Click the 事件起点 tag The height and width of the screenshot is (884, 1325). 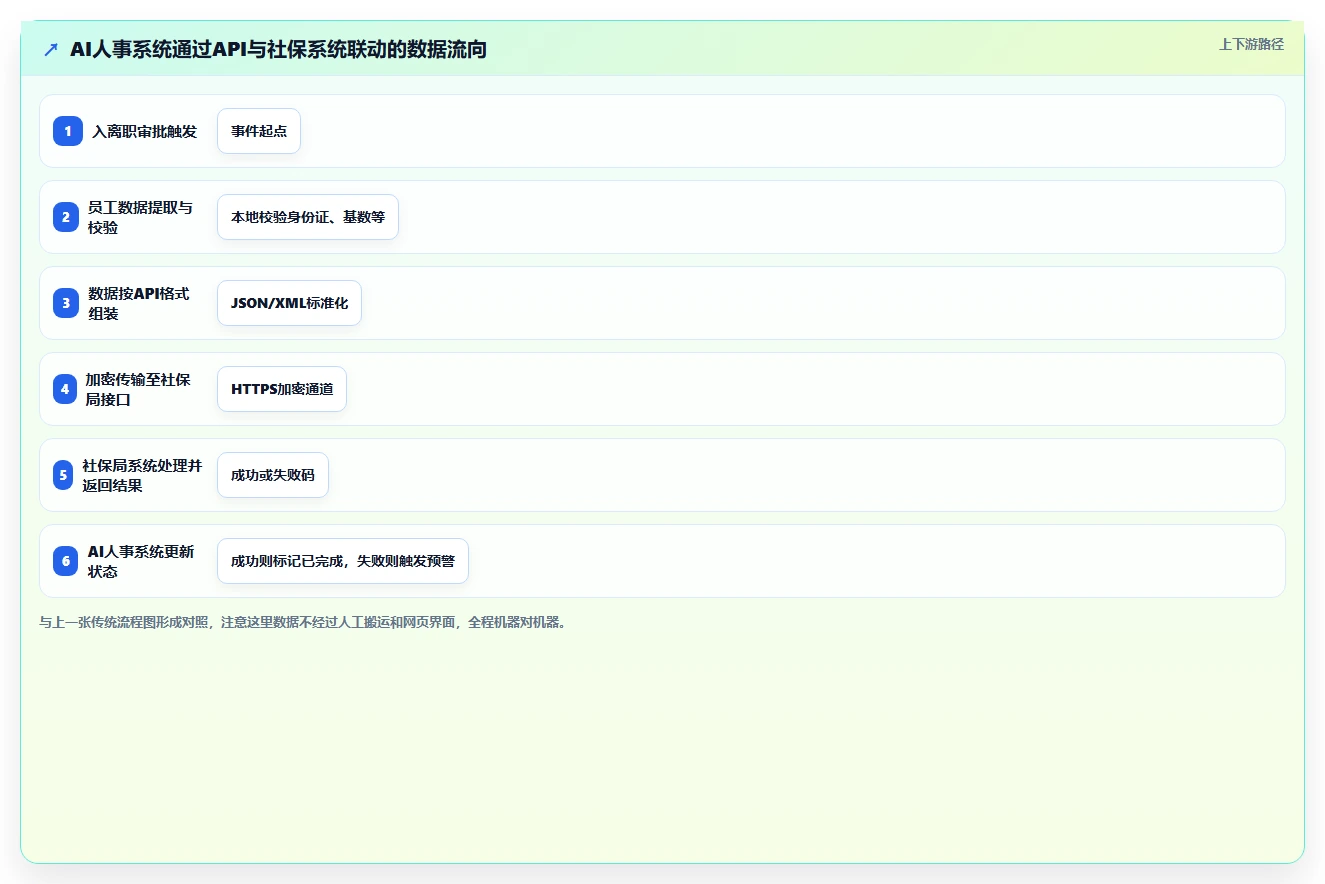[x=259, y=131]
